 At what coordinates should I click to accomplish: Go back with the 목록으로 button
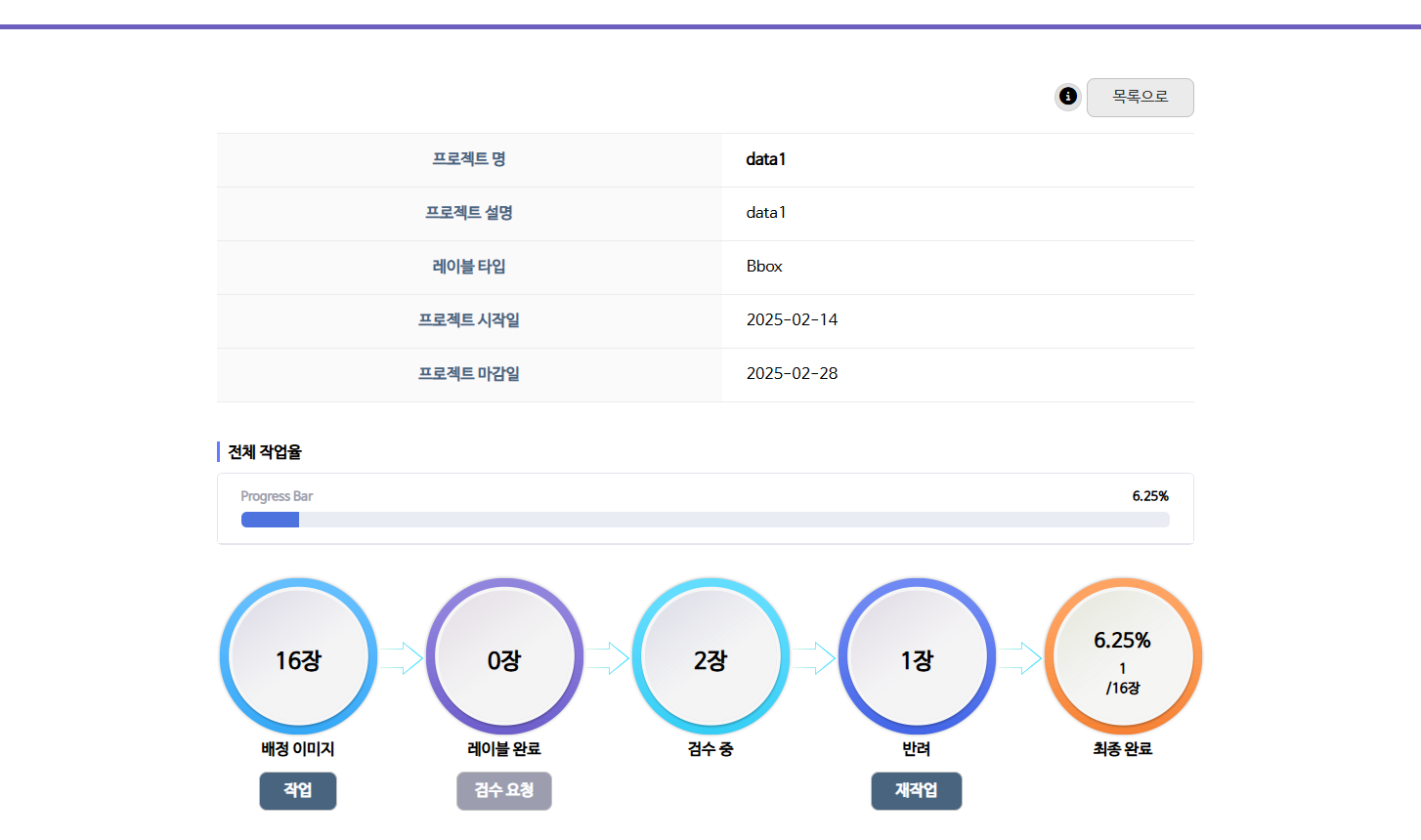click(x=1140, y=98)
